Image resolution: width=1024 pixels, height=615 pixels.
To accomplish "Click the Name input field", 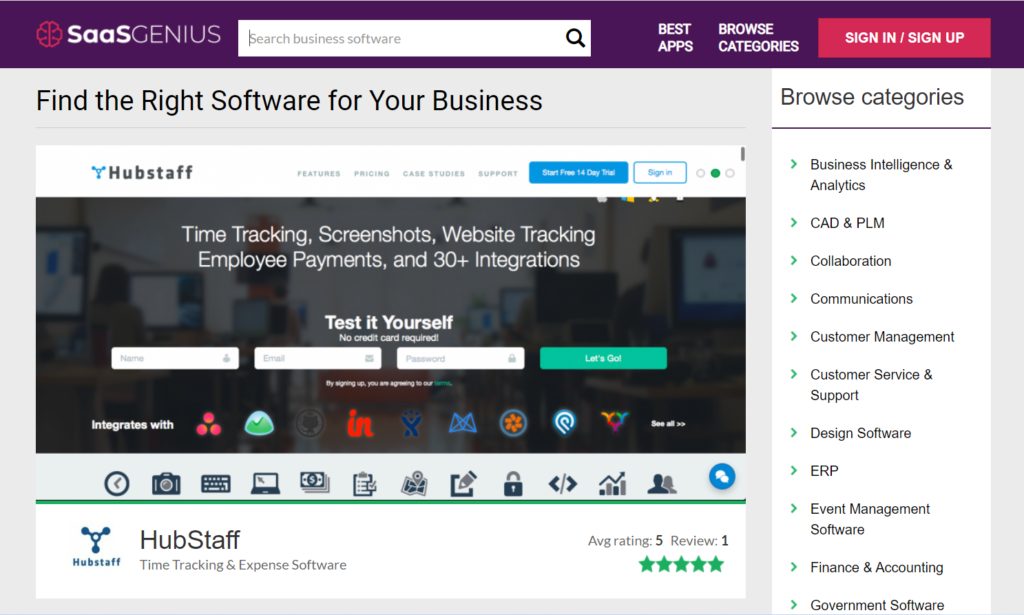I will coord(175,358).
